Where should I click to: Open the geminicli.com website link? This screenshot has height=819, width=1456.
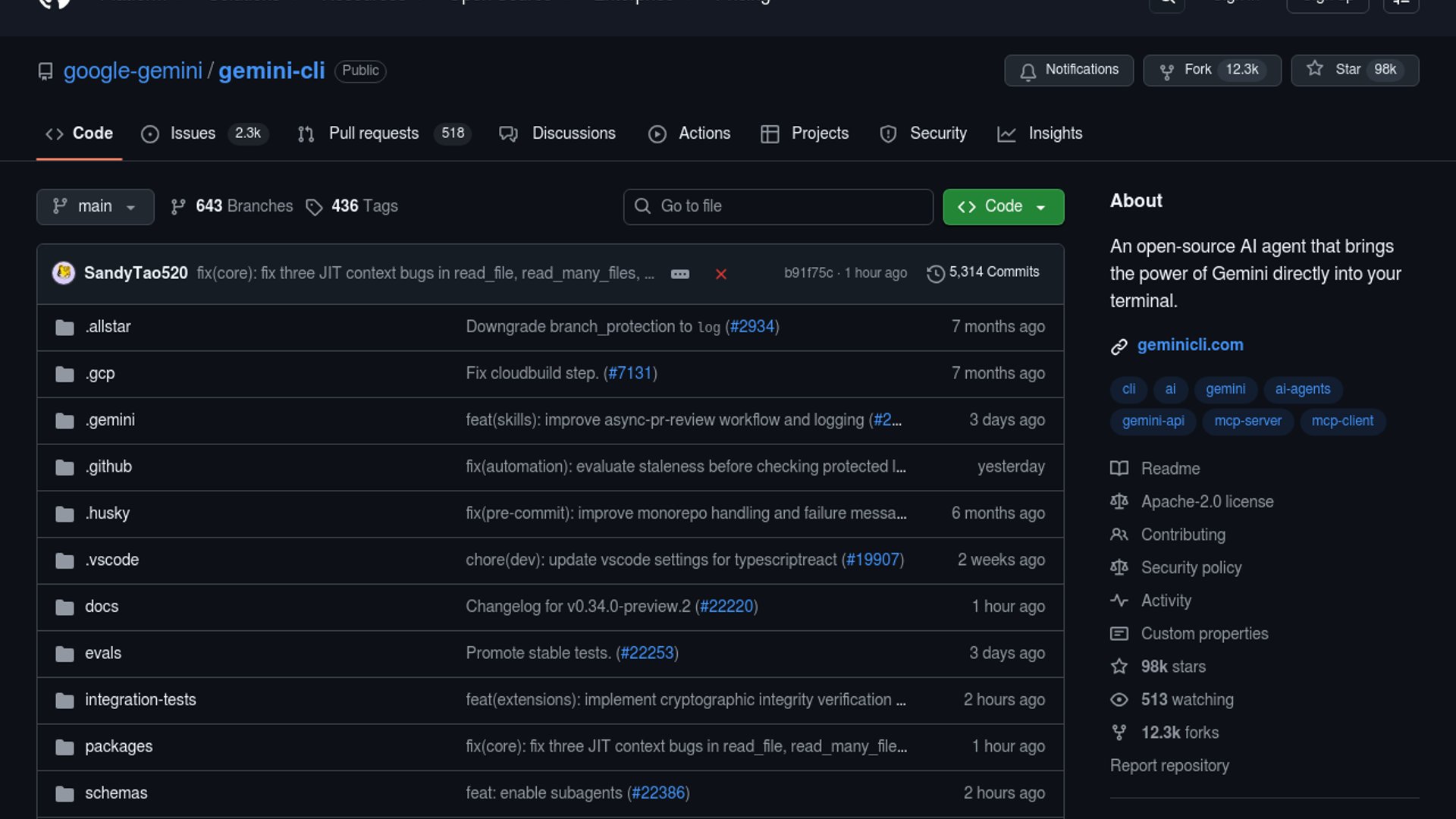point(1190,345)
